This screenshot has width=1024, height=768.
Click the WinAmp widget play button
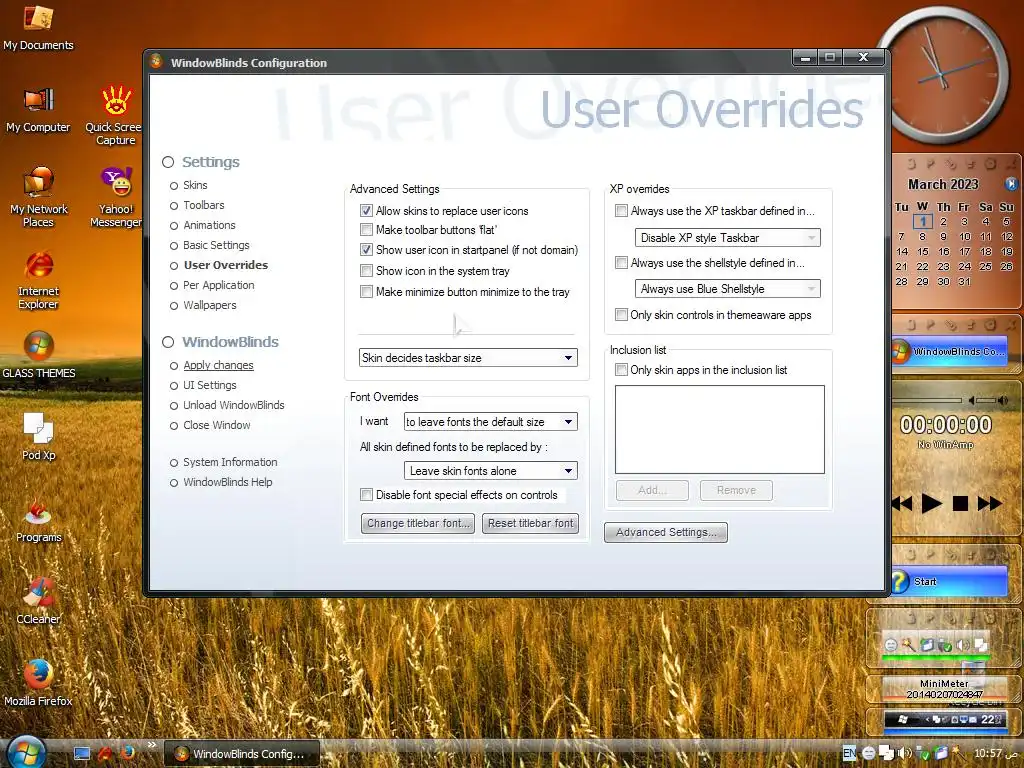click(932, 504)
